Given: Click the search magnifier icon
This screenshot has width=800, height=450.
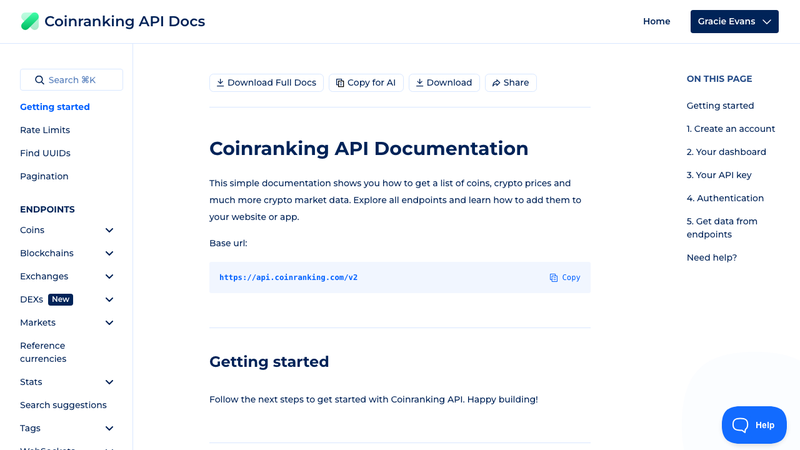Looking at the screenshot, I should (x=39, y=80).
